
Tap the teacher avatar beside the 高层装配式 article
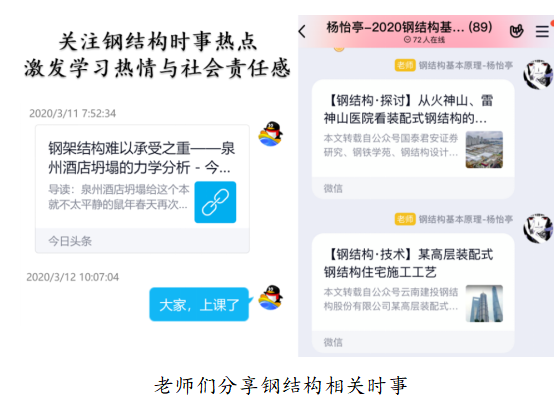pos(538,228)
